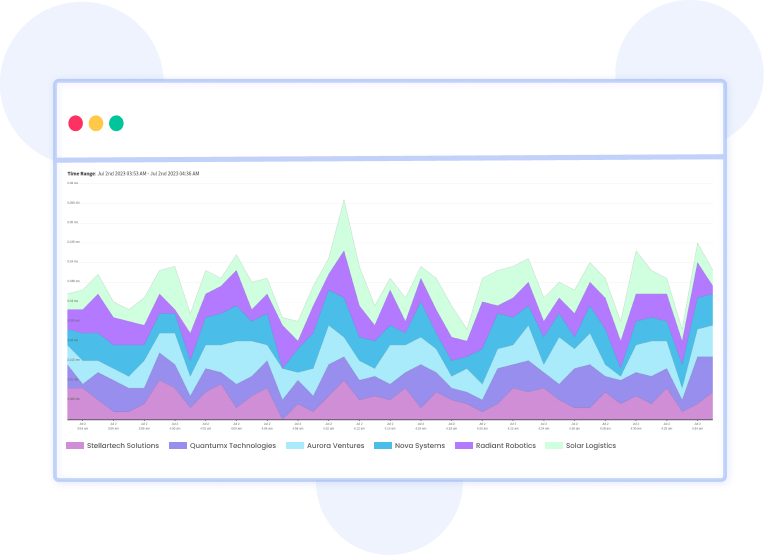The height and width of the screenshot is (555, 764).
Task: Toggle the Stellartech Solutions legend label
Action: coord(123,445)
